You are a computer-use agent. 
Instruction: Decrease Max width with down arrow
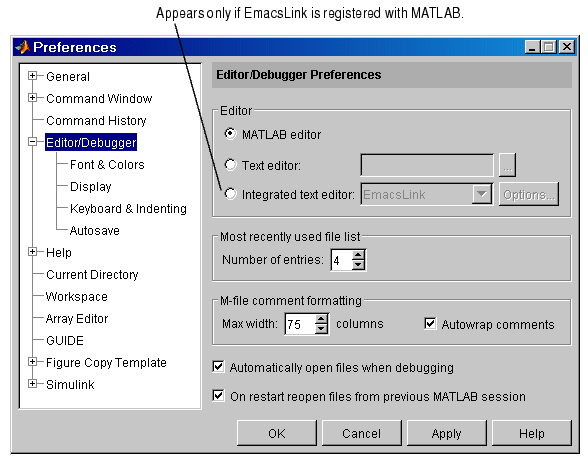[x=321, y=329]
